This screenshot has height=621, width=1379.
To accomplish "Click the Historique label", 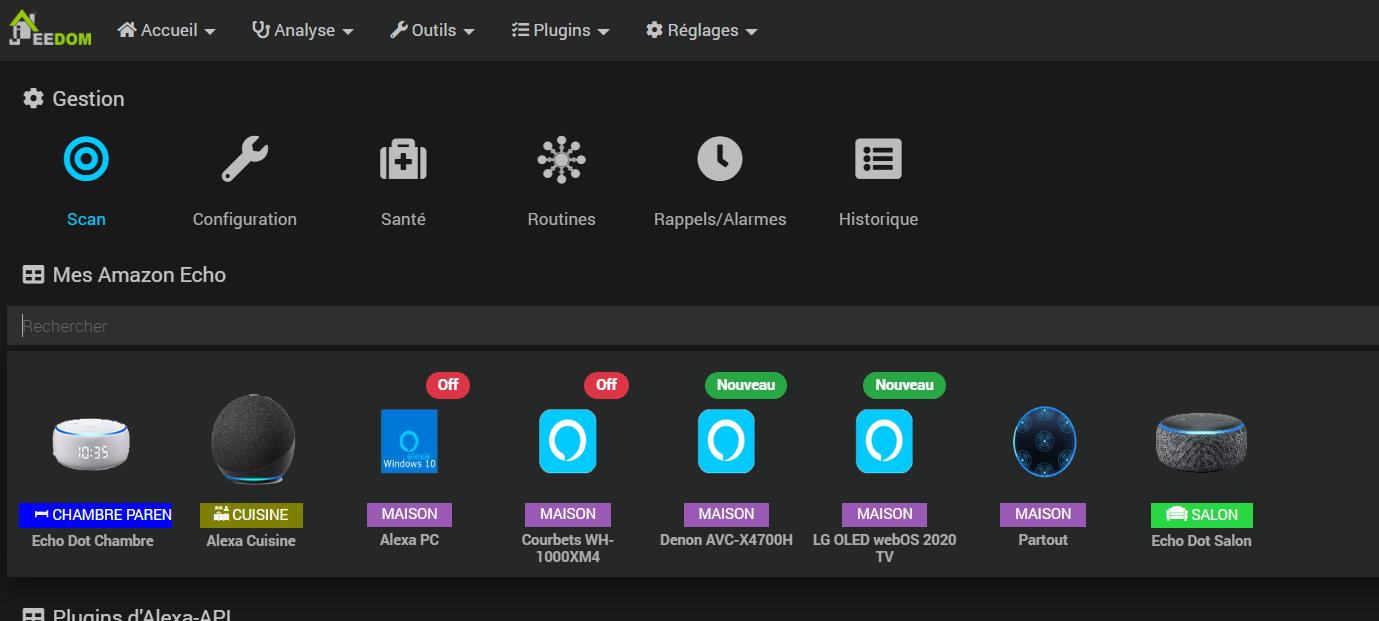I will (x=878, y=219).
